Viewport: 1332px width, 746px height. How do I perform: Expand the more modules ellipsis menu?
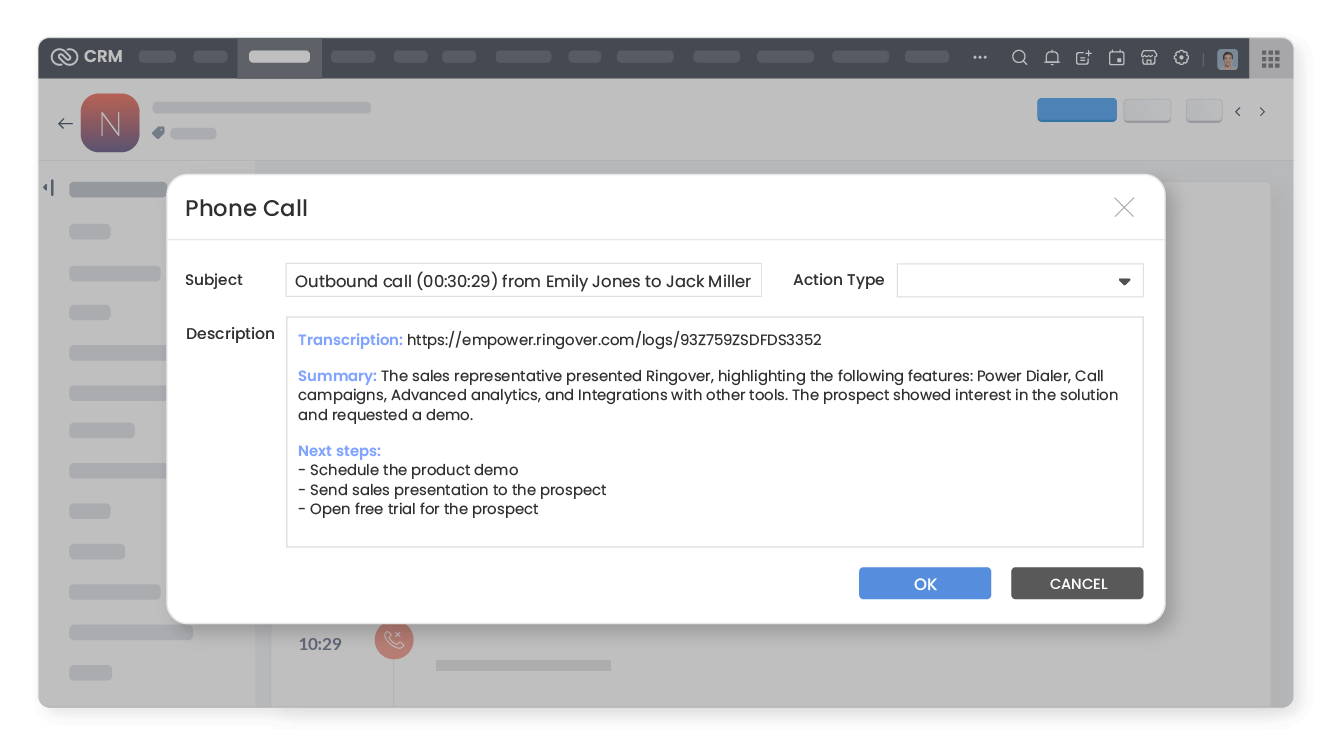pyautogui.click(x=979, y=58)
